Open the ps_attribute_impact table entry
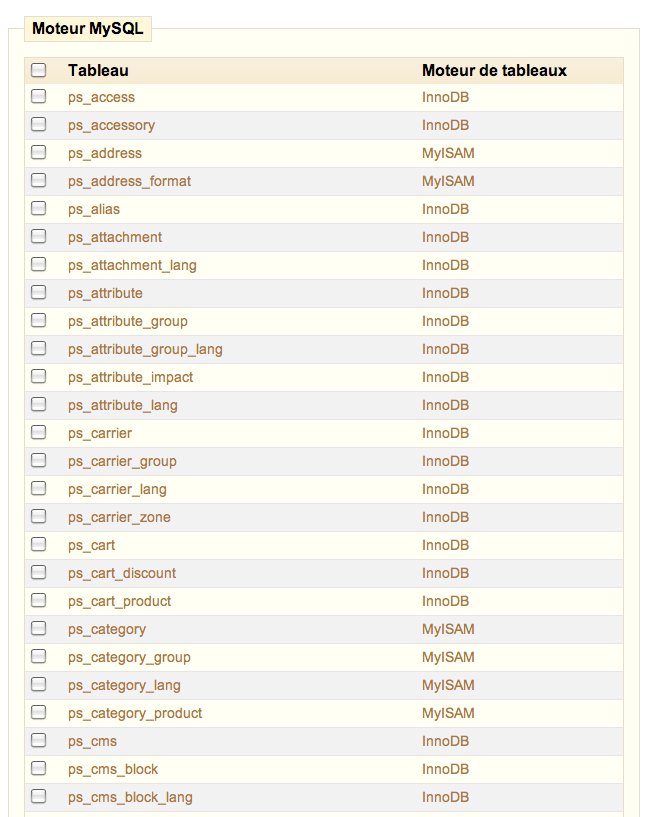This screenshot has width=670, height=817. pyautogui.click(x=130, y=377)
